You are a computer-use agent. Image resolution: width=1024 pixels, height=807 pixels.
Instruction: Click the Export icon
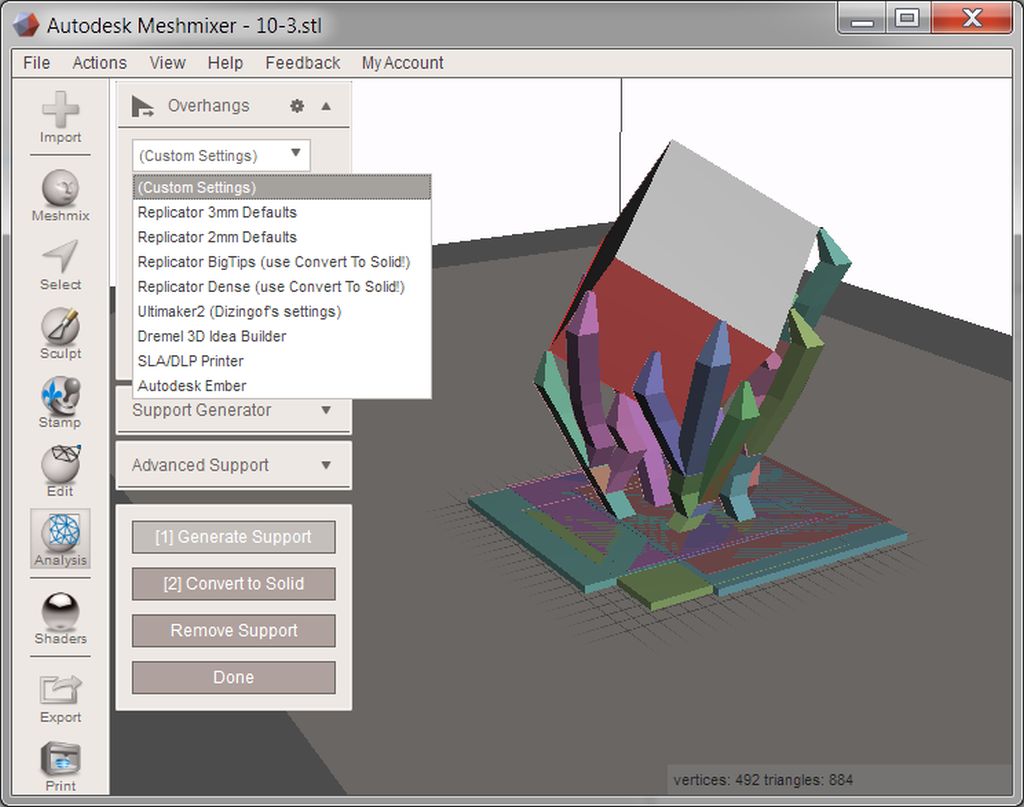point(60,691)
